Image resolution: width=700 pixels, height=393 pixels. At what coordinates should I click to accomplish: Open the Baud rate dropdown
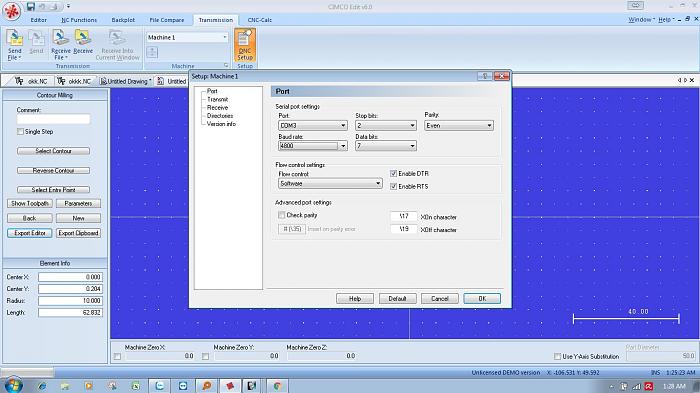[x=312, y=146]
